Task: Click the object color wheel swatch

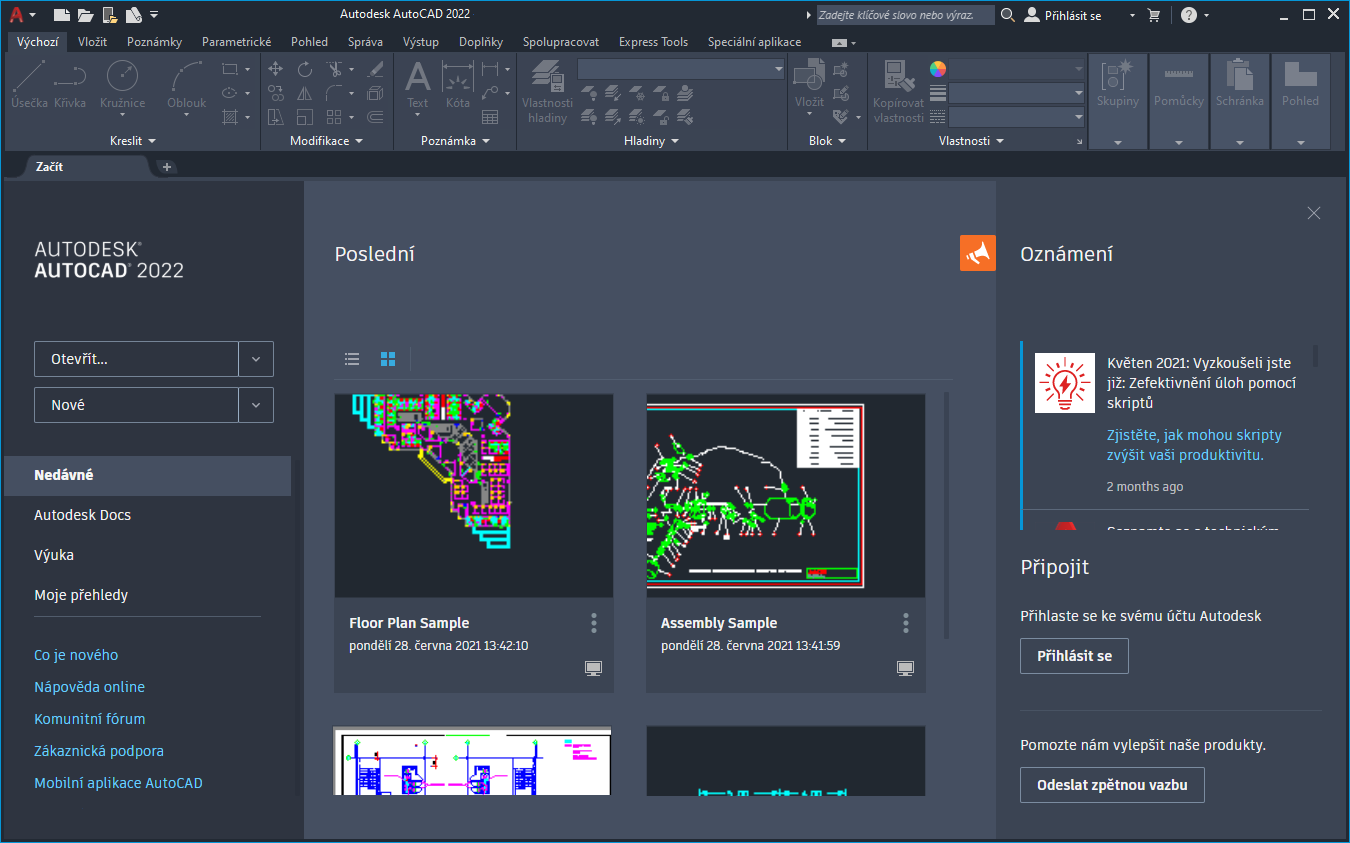Action: 938,69
